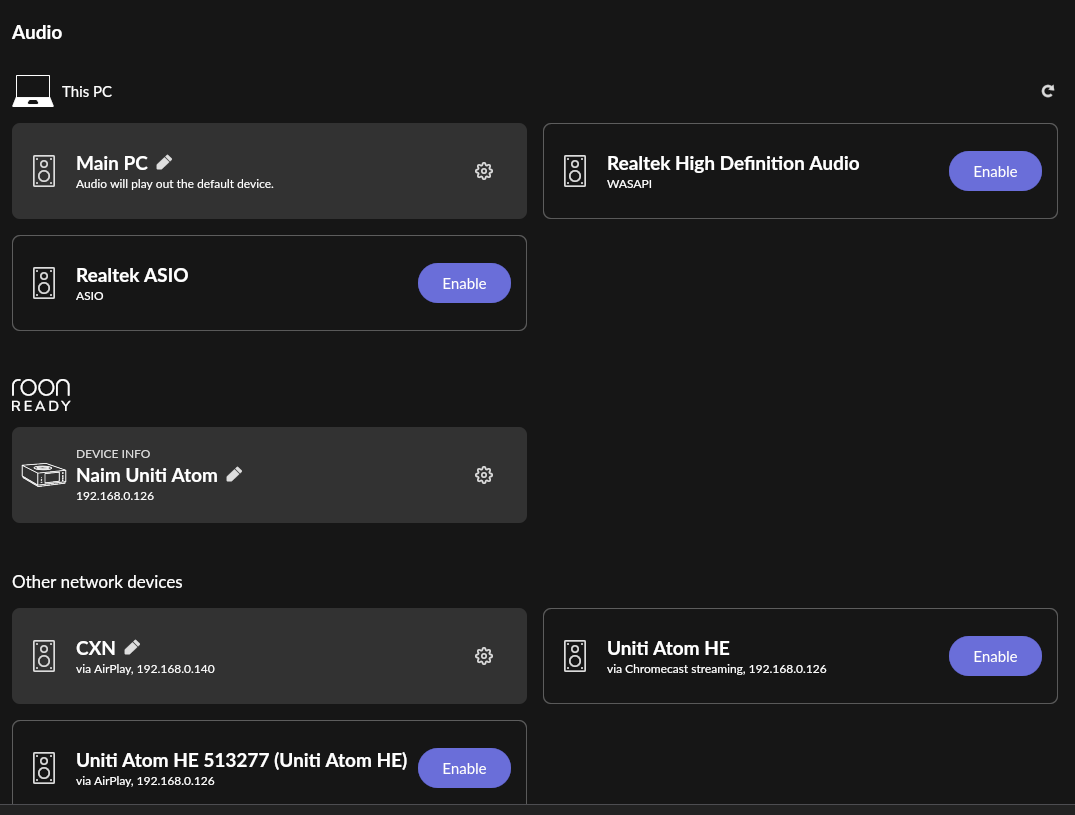This screenshot has height=815, width=1075.
Task: Open settings gear for Main PC
Action: click(x=484, y=171)
